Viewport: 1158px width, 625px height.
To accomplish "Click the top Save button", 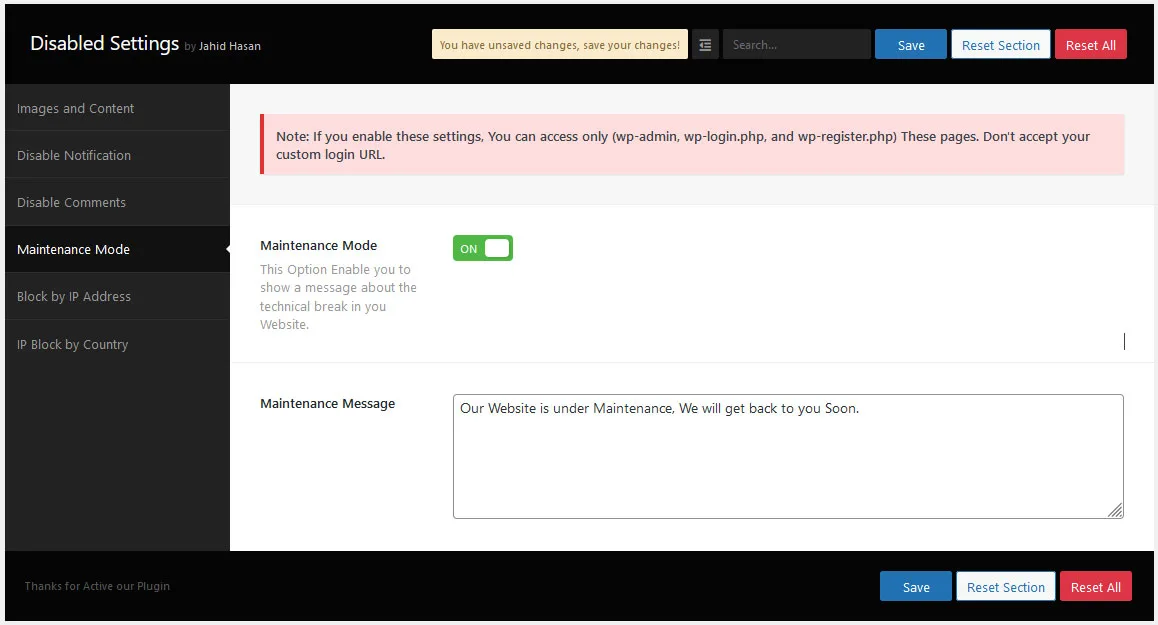I will pyautogui.click(x=911, y=45).
